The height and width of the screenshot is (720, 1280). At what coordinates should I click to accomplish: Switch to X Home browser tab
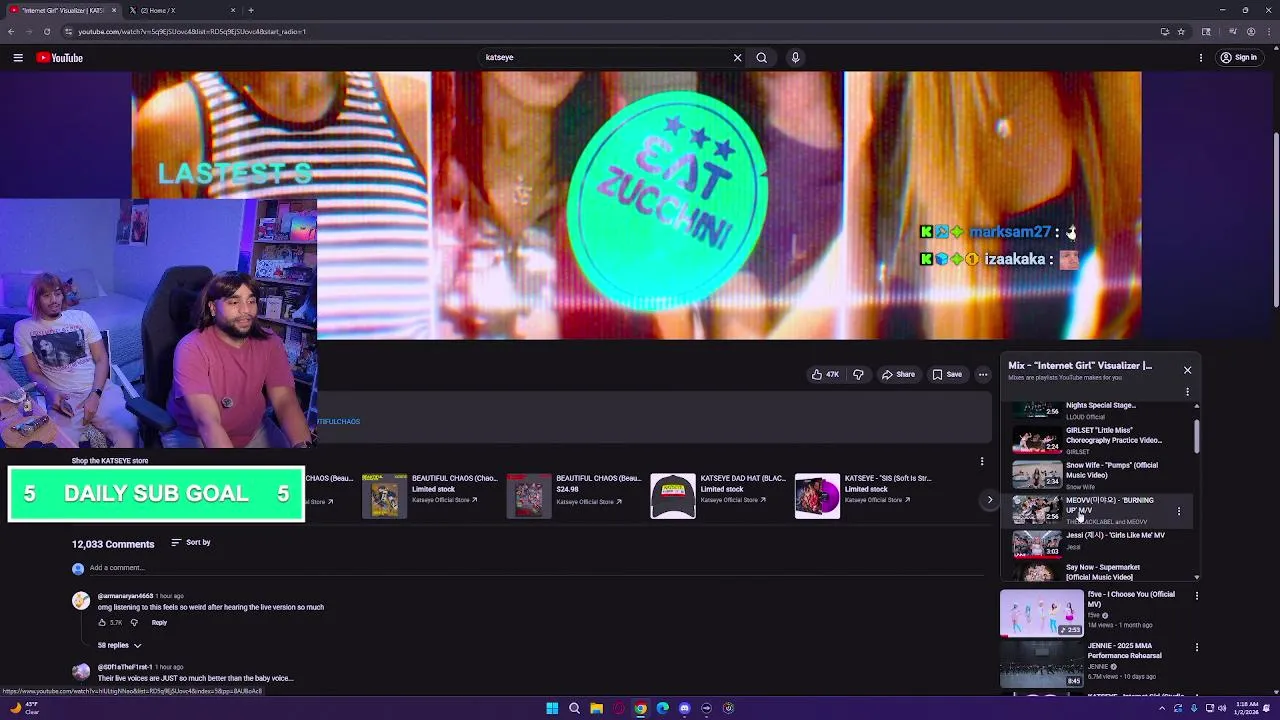click(180, 10)
